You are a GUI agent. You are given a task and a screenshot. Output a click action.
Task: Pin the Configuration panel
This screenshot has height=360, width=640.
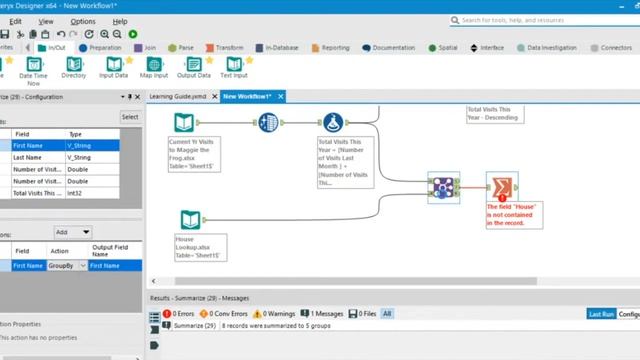pyautogui.click(x=130, y=97)
